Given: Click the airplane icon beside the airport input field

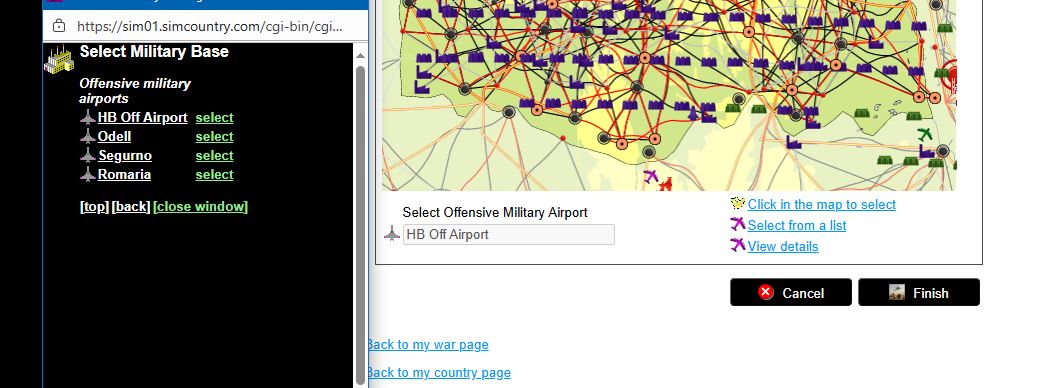Looking at the screenshot, I should [x=392, y=234].
